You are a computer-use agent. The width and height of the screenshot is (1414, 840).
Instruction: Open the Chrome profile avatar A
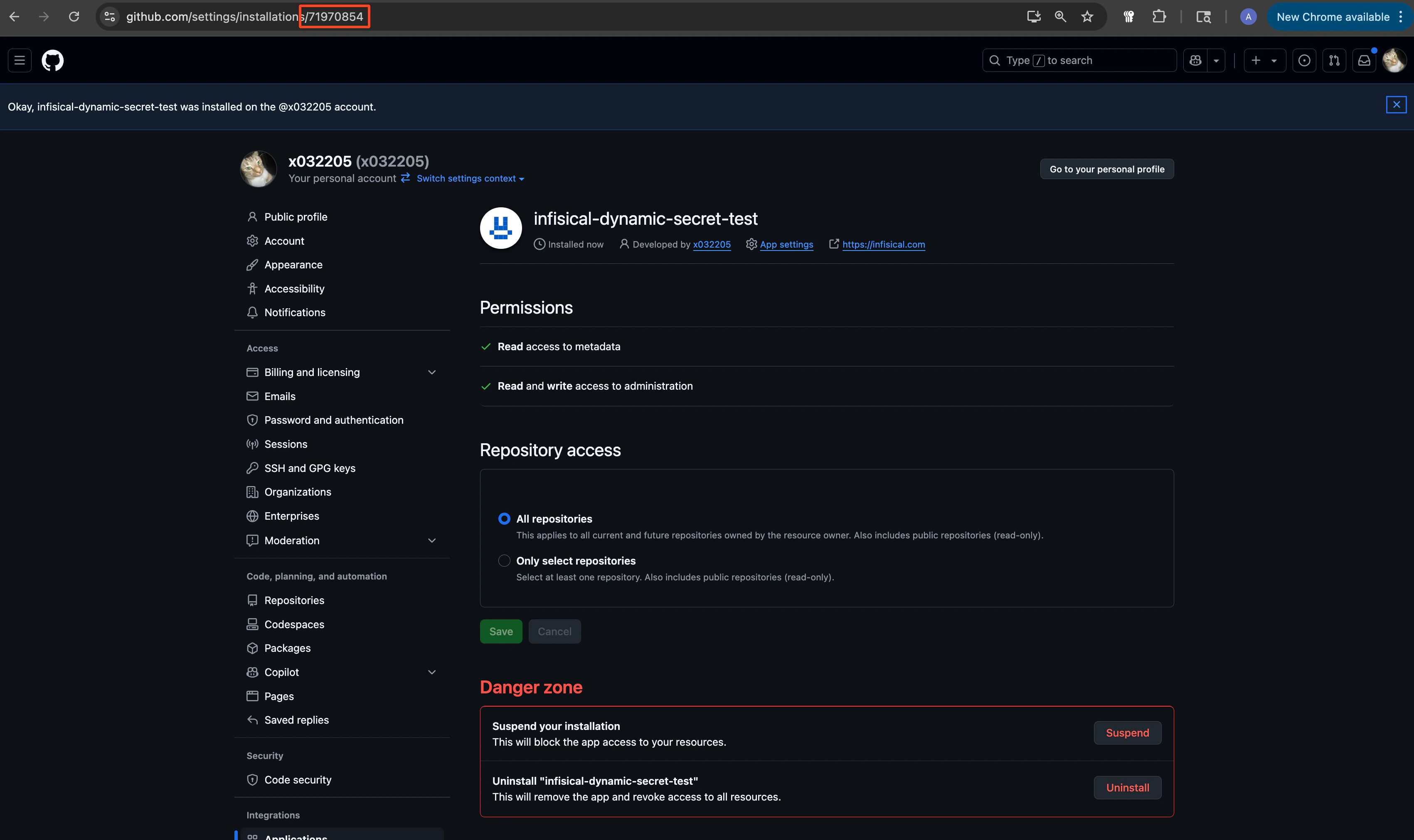pyautogui.click(x=1248, y=17)
